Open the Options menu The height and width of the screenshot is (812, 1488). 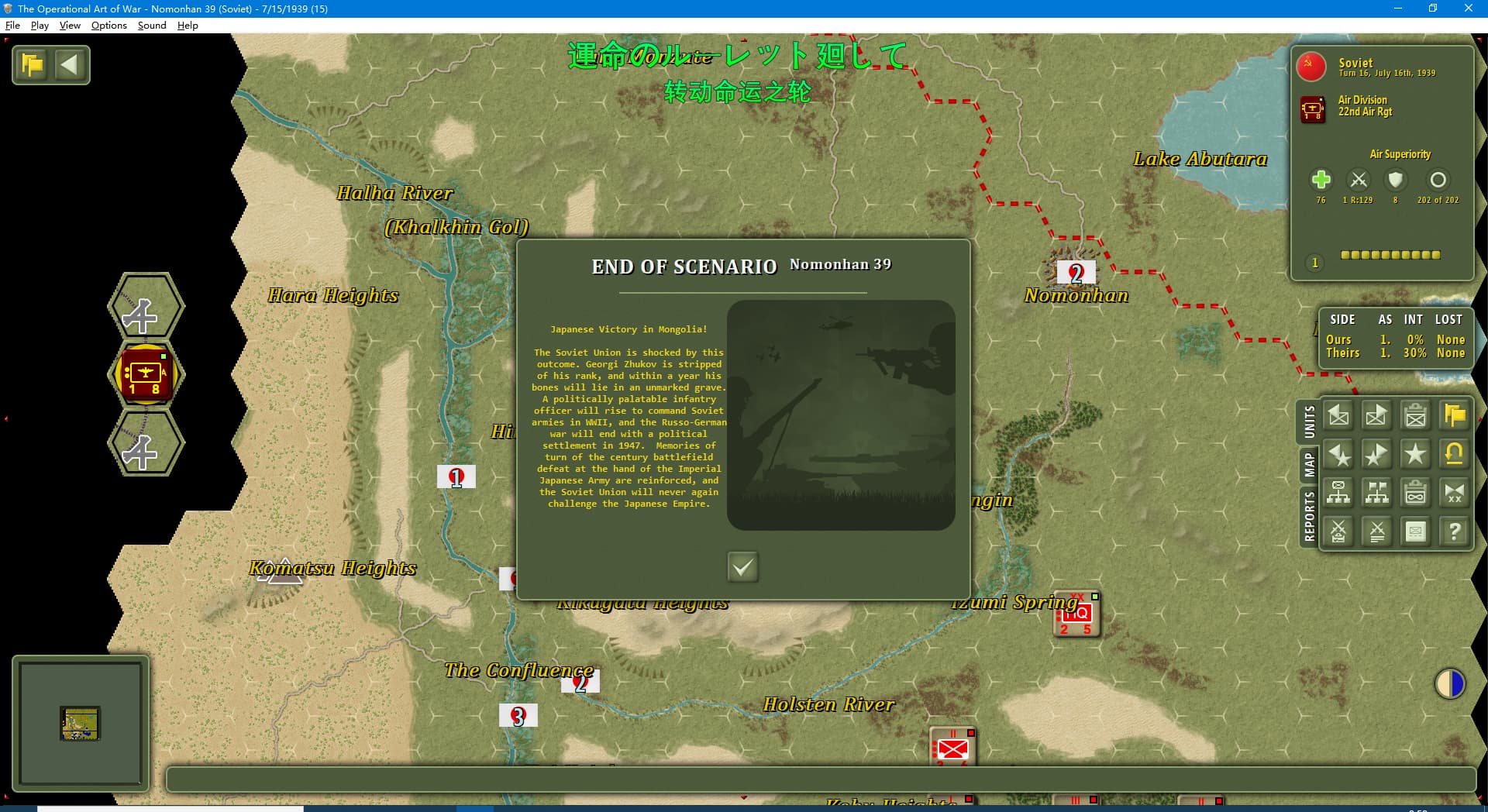[x=108, y=26]
